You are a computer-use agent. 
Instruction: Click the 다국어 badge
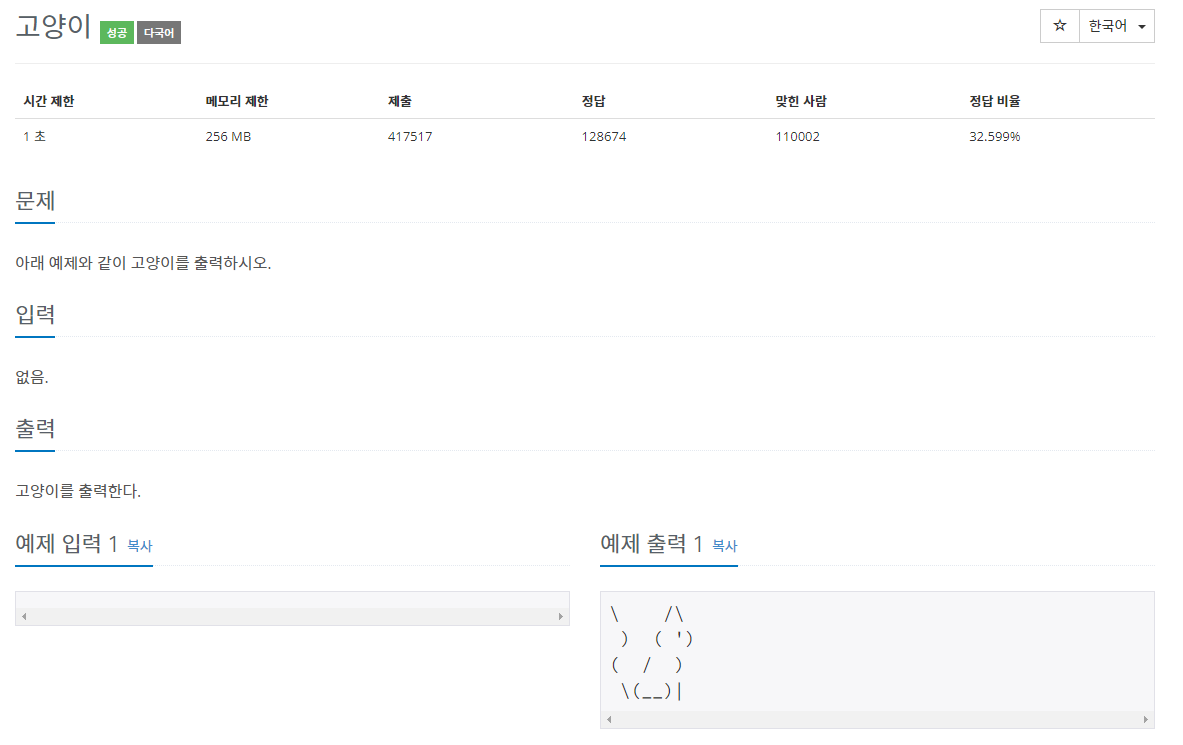pos(158,32)
